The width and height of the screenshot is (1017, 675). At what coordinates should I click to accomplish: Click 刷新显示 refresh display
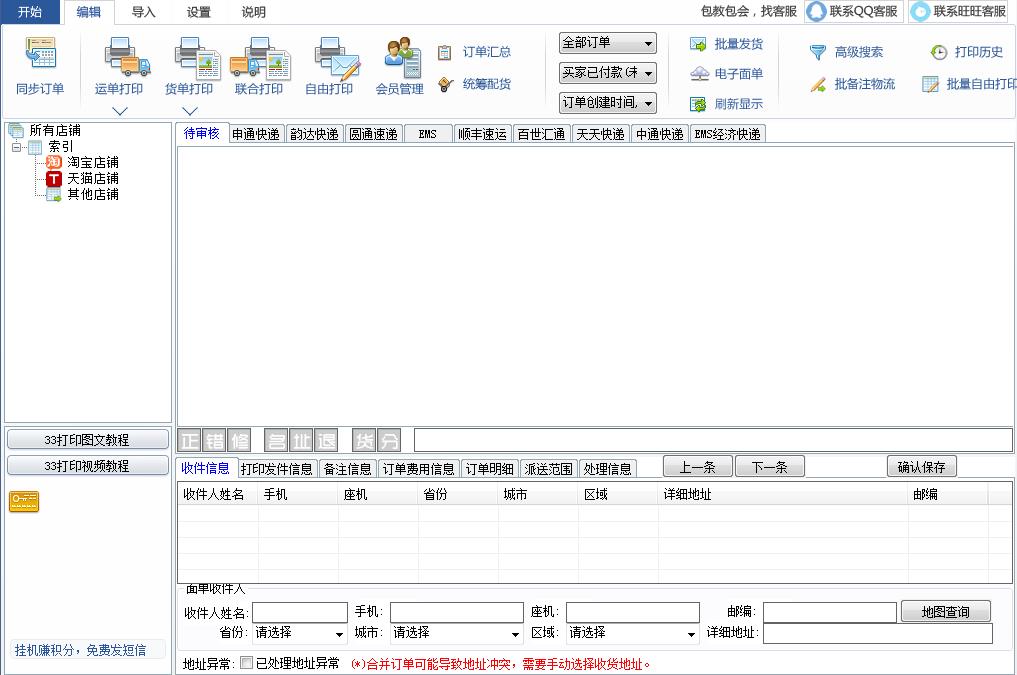[726, 104]
